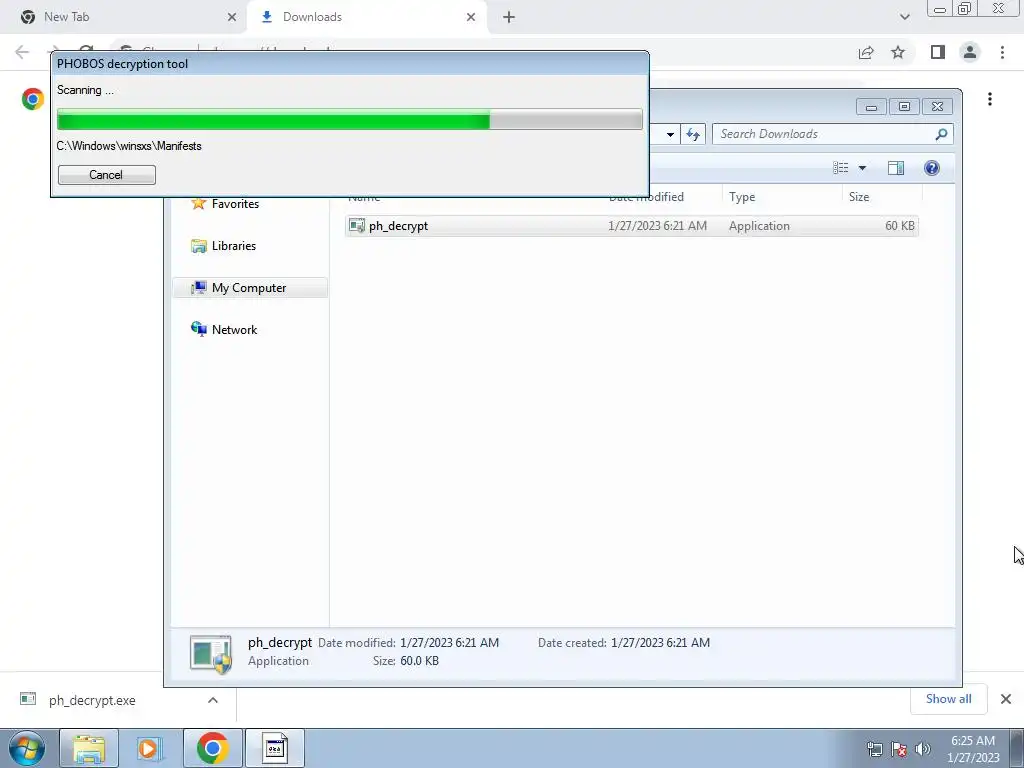1024x768 pixels.
Task: Change the Explorer view icon
Action: [840, 168]
